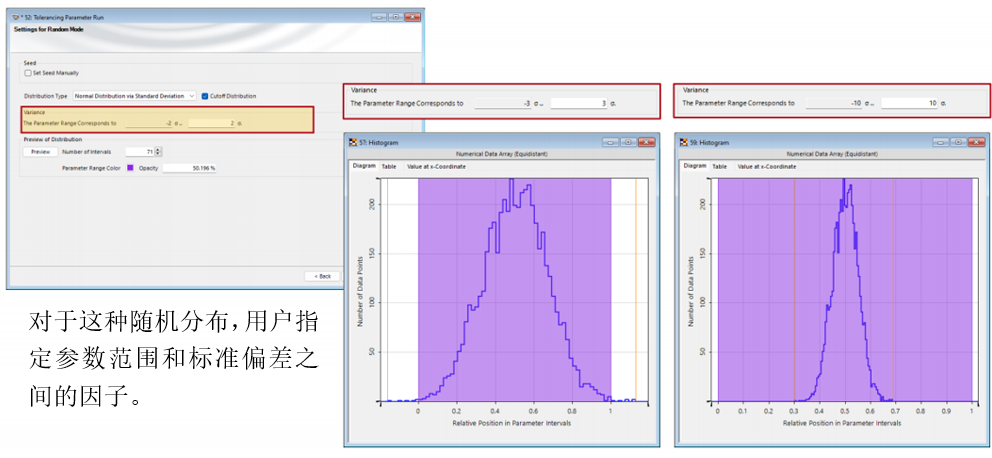992x458 pixels.
Task: Click the Opacity field showing 50.196 %
Action: click(x=190, y=168)
